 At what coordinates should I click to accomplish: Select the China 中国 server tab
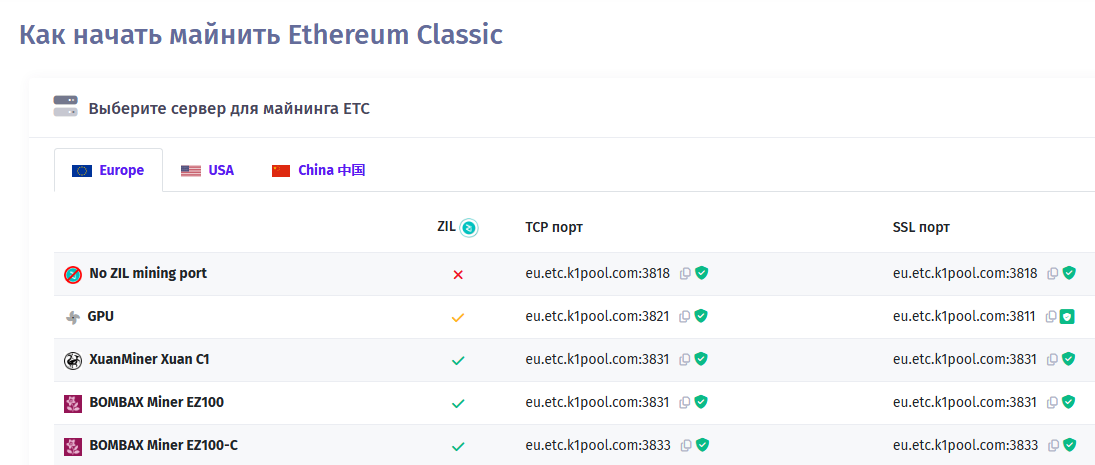pos(318,170)
